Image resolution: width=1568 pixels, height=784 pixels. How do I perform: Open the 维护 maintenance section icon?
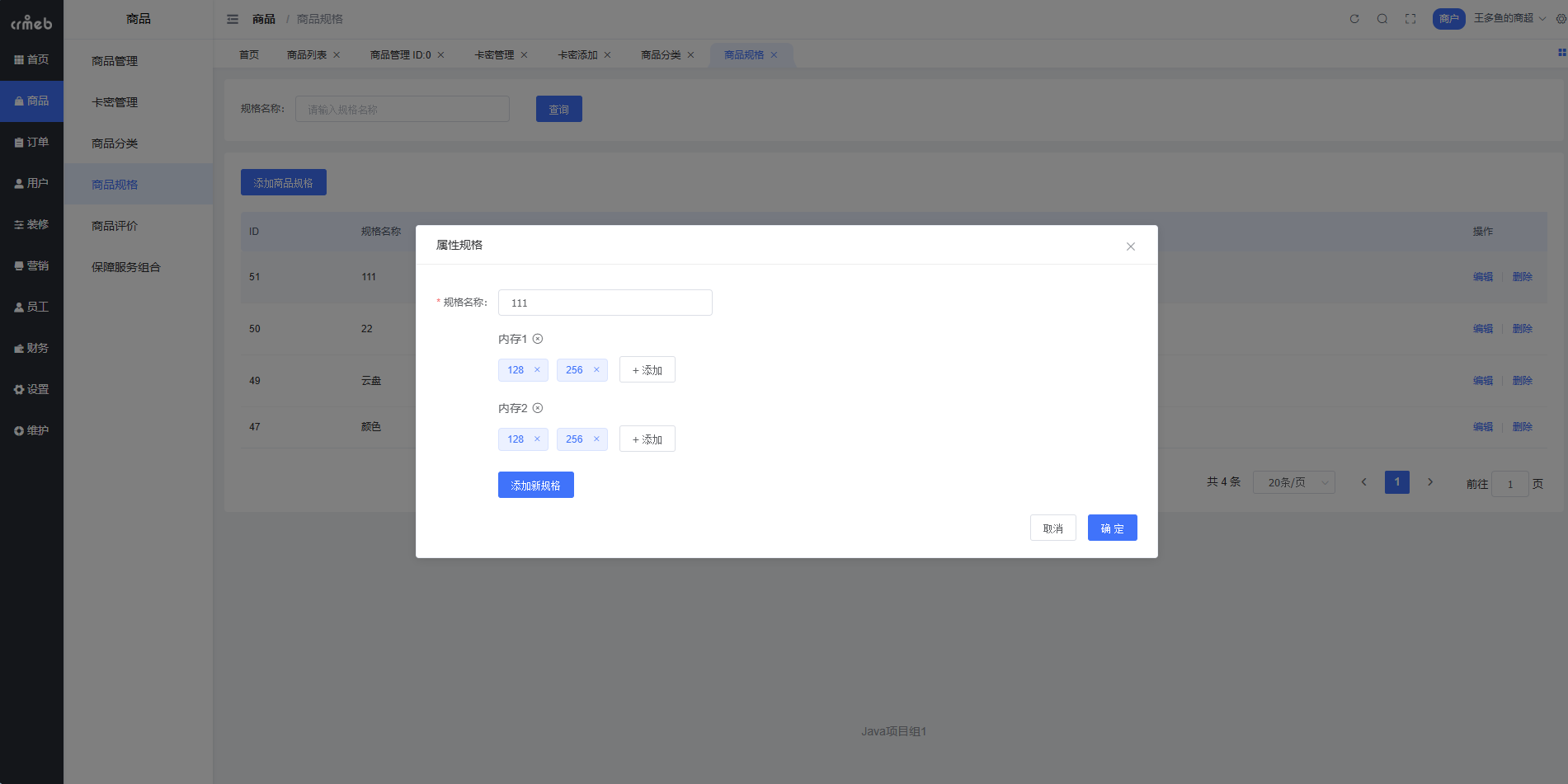click(x=32, y=429)
